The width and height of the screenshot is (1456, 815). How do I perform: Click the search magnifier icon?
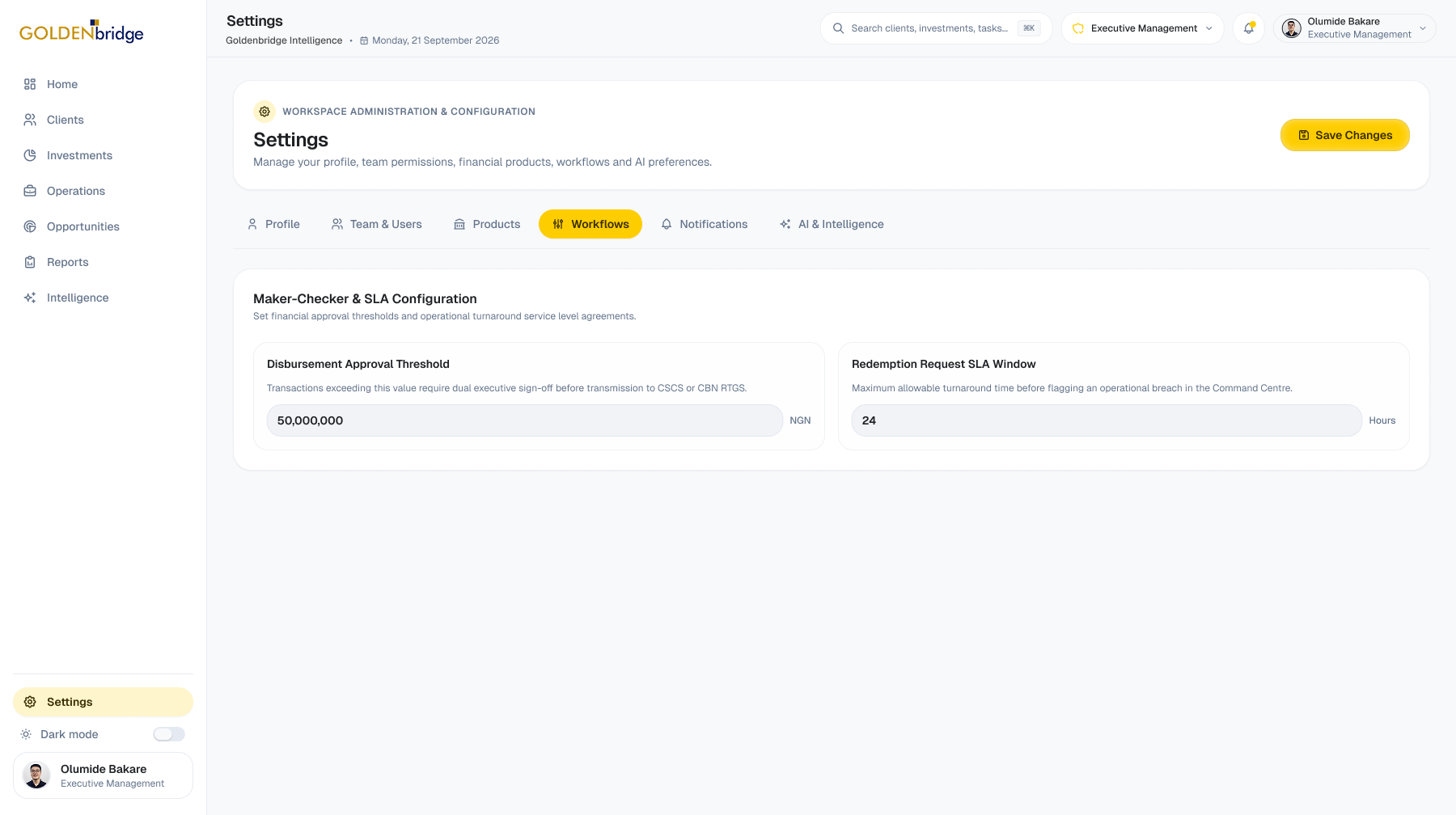pyautogui.click(x=838, y=28)
